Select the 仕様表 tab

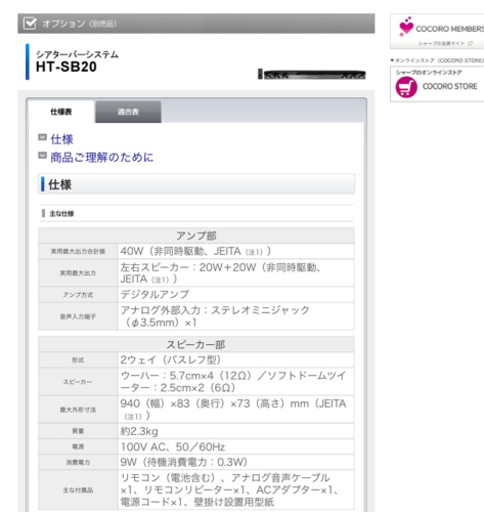point(61,112)
